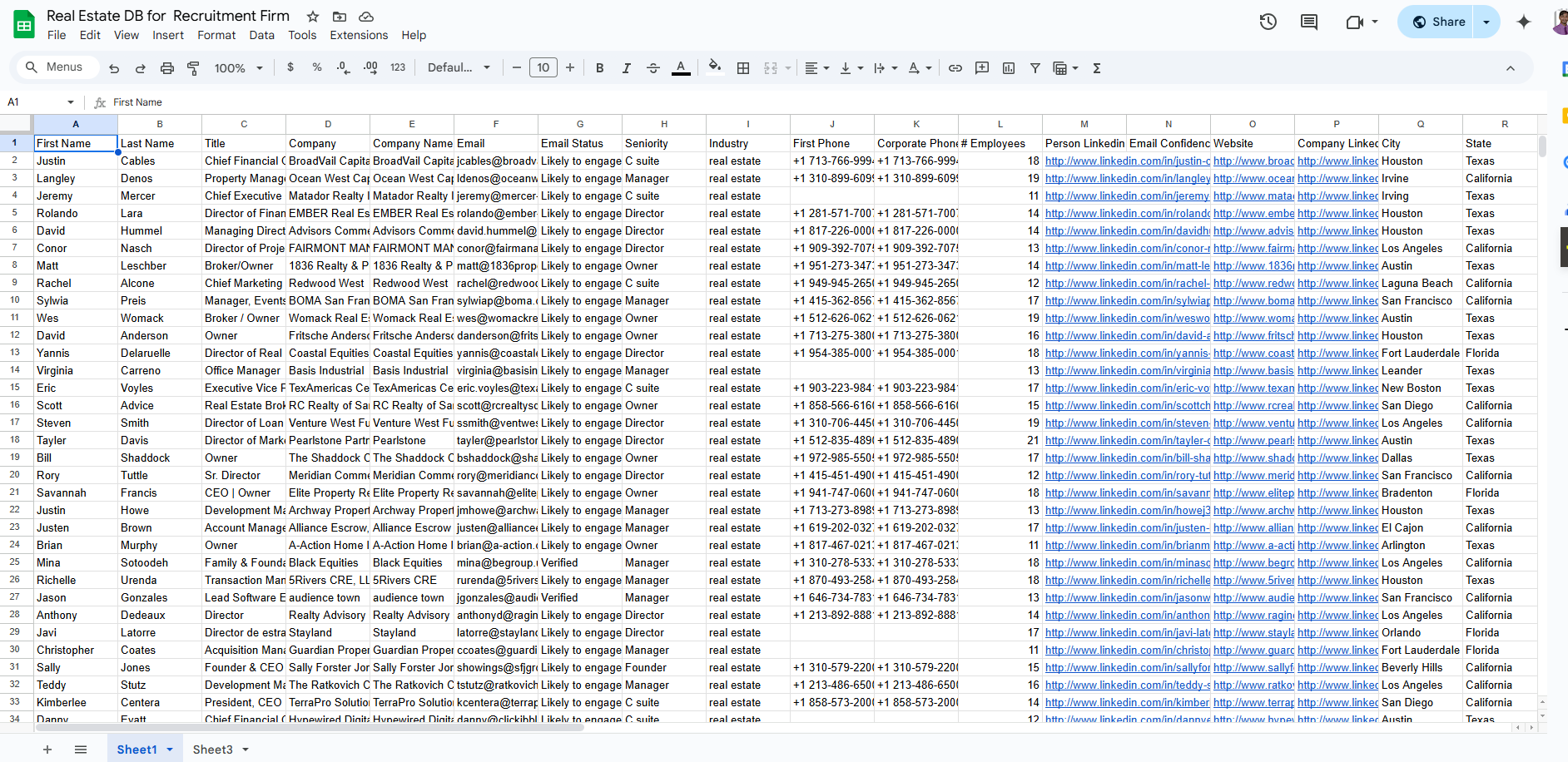Open Sheets home icon
Viewport: 1568px width, 762px height.
coord(24,24)
